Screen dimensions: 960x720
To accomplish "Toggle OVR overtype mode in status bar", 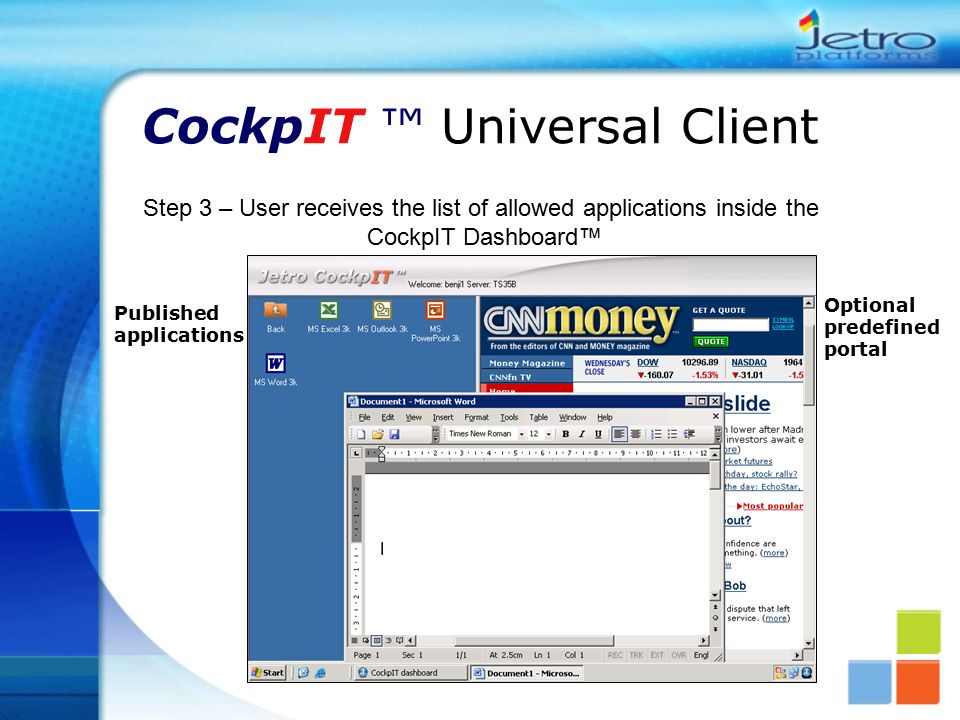I will pyautogui.click(x=678, y=655).
